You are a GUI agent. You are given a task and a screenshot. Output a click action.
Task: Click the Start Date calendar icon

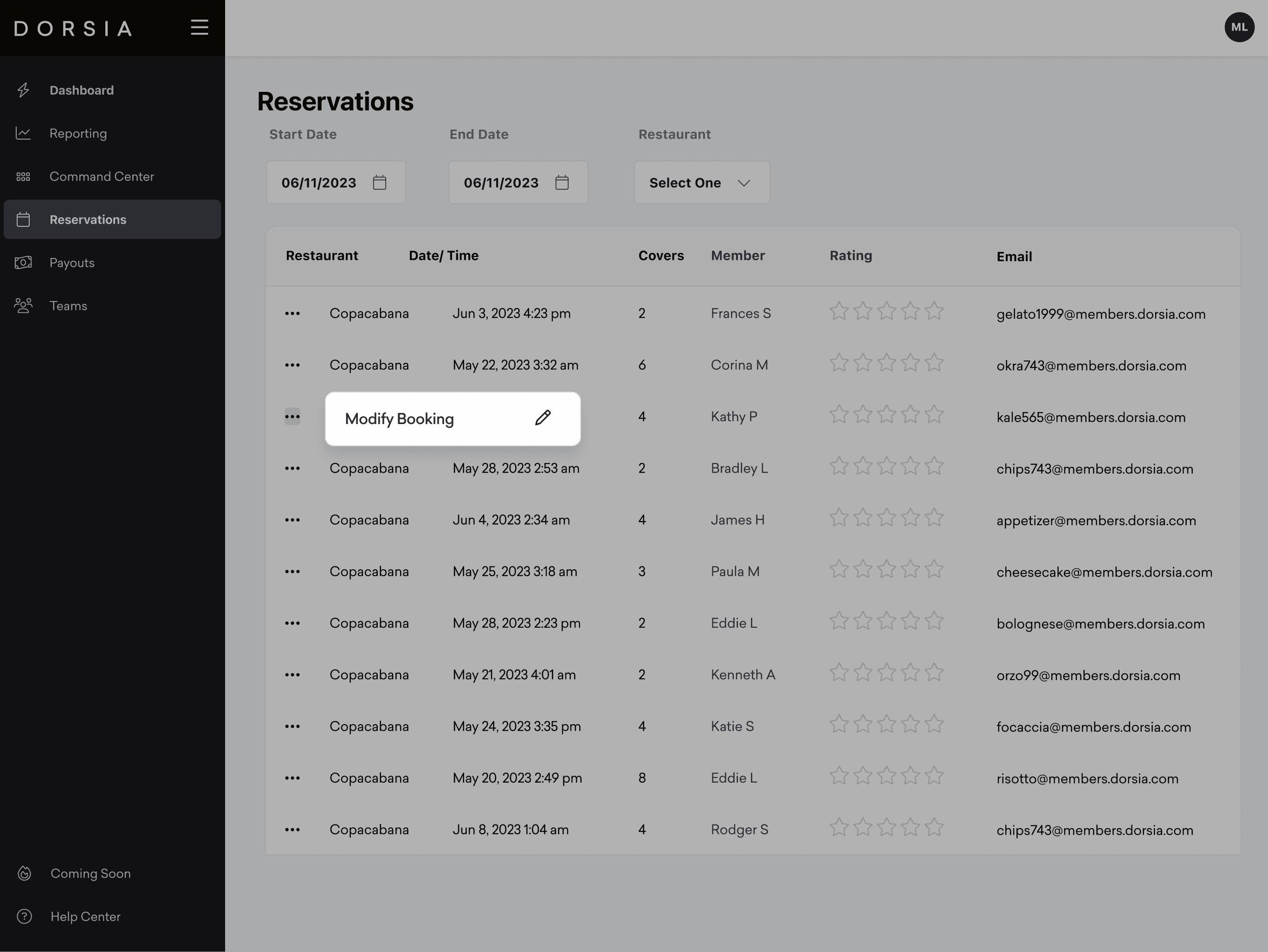pos(380,183)
